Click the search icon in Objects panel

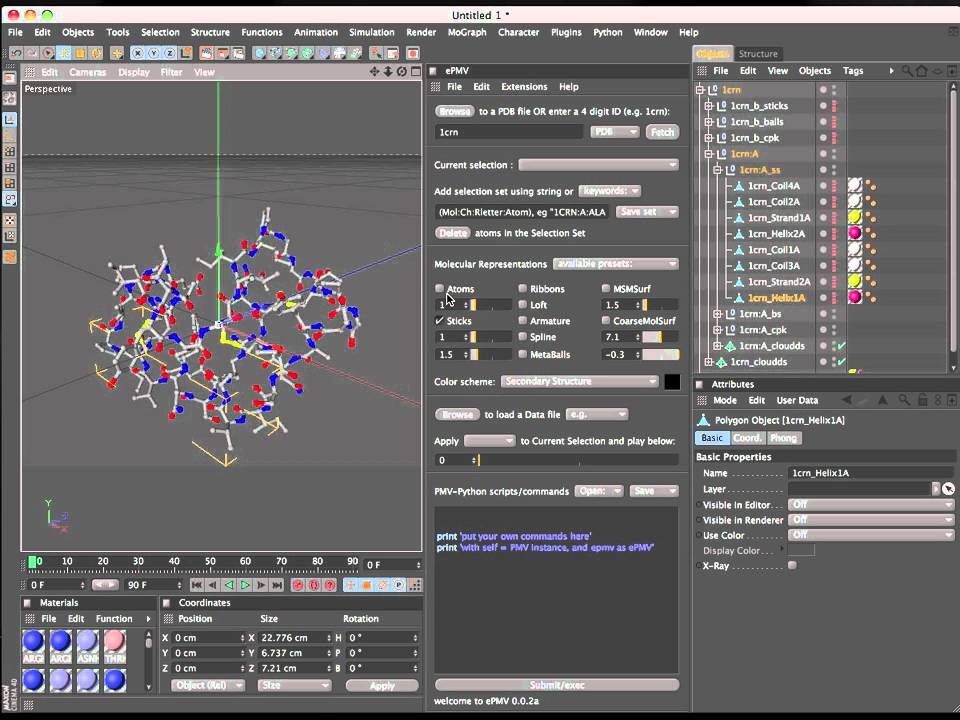[x=907, y=71]
